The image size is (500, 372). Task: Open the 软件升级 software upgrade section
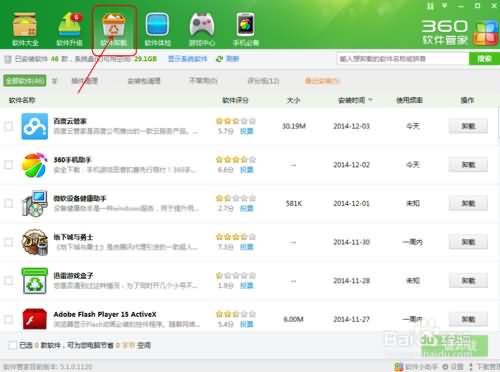(x=69, y=29)
